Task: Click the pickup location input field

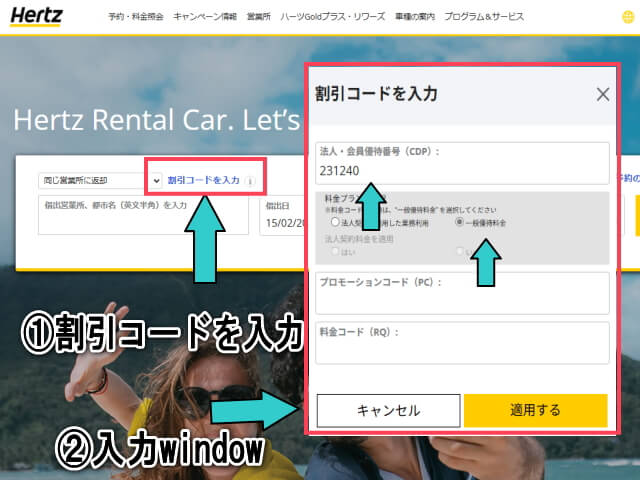Action: (143, 215)
